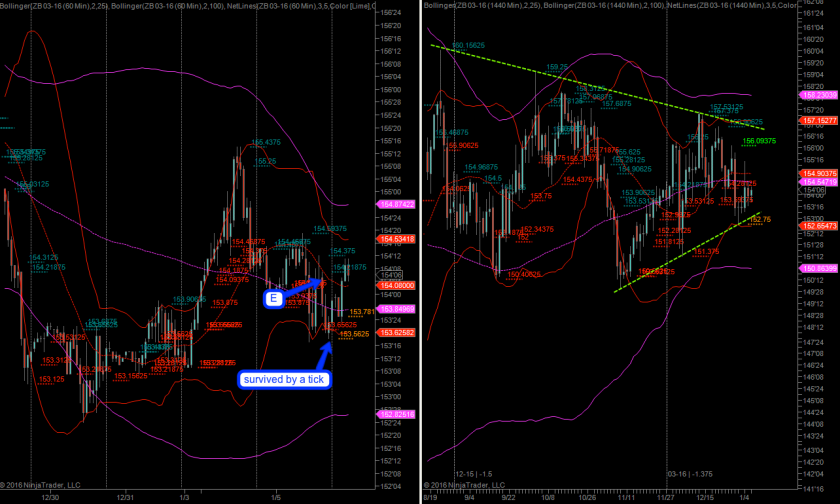Click the 151.375 red level label

coord(707,251)
